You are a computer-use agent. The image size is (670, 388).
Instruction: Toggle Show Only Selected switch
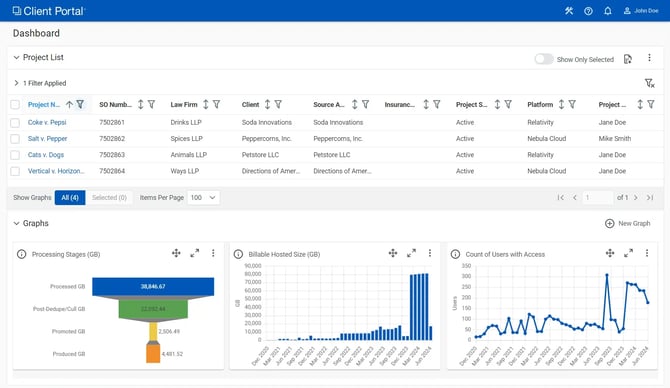tap(544, 59)
